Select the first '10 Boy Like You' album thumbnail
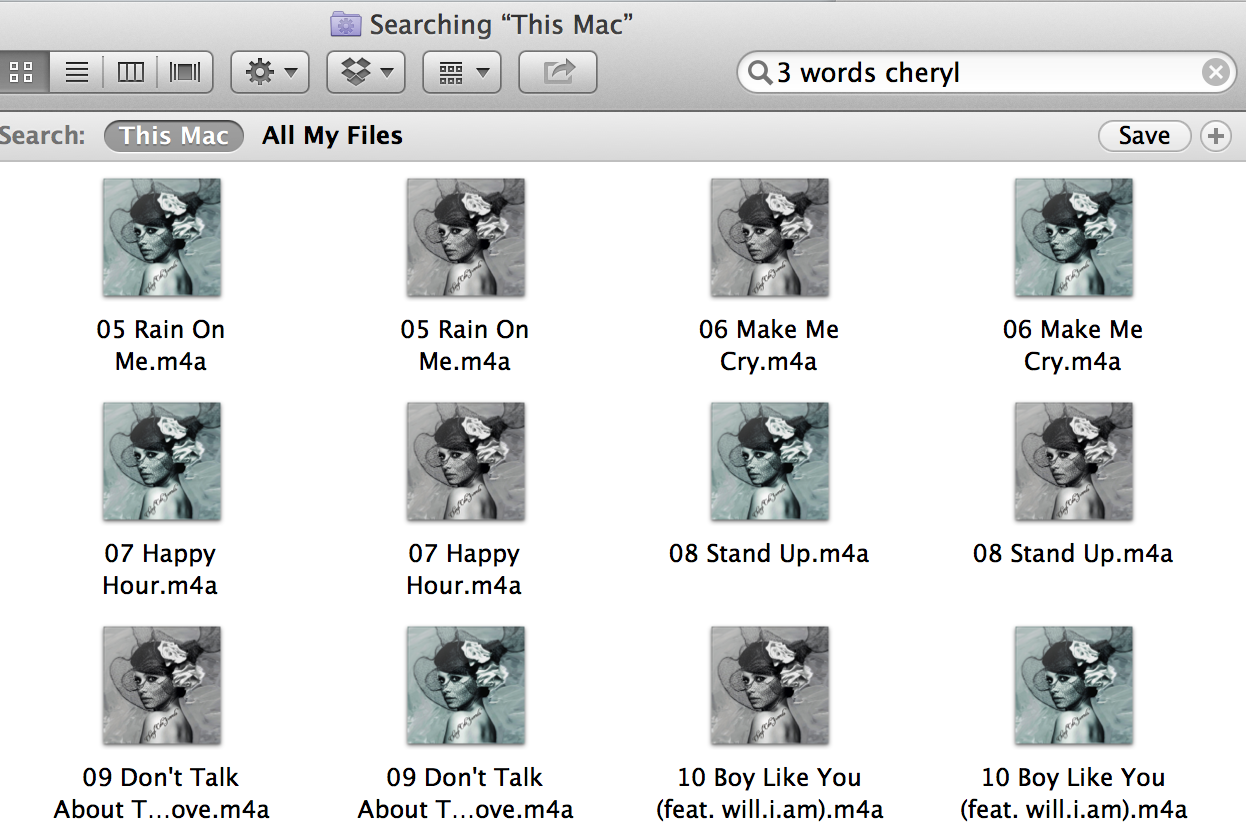This screenshot has height=826, width=1246. (770, 686)
